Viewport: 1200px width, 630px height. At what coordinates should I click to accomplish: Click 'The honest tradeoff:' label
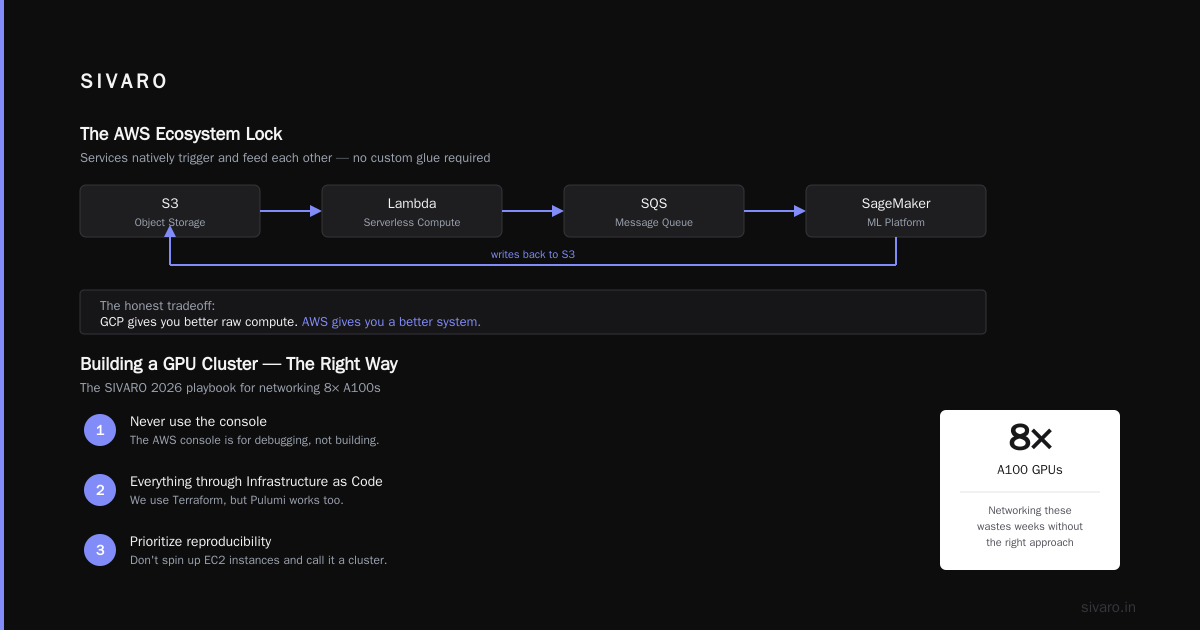(x=157, y=306)
